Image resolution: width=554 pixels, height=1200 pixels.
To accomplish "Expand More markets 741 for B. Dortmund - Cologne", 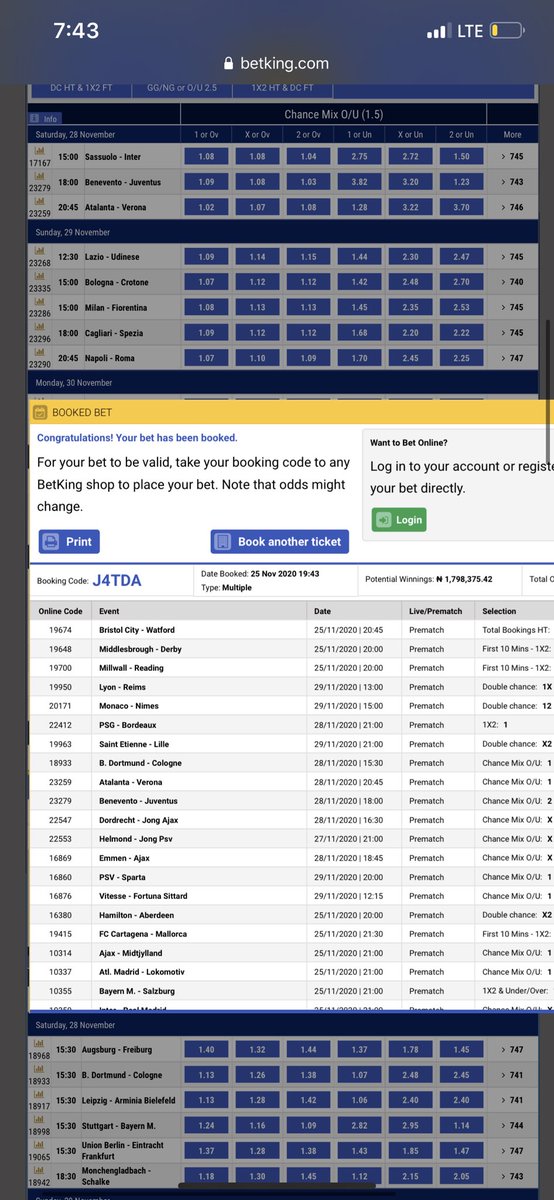I will coord(514,1074).
